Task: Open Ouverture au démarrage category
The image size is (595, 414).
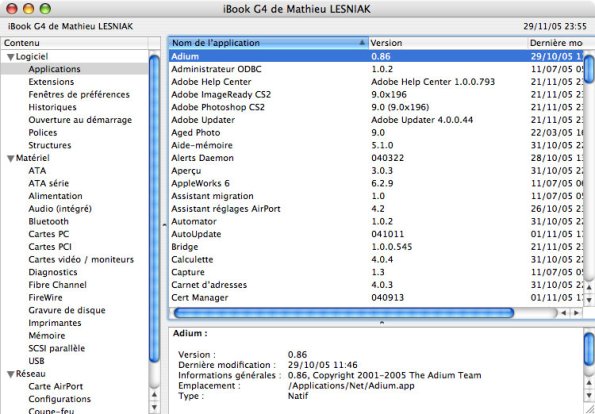Action: (x=80, y=120)
